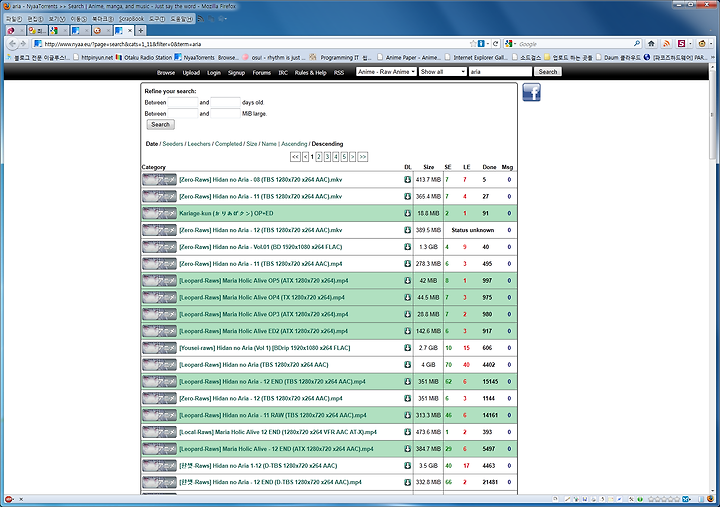Go back with the Back arrow button
The width and height of the screenshot is (720, 507).
coord(13,44)
